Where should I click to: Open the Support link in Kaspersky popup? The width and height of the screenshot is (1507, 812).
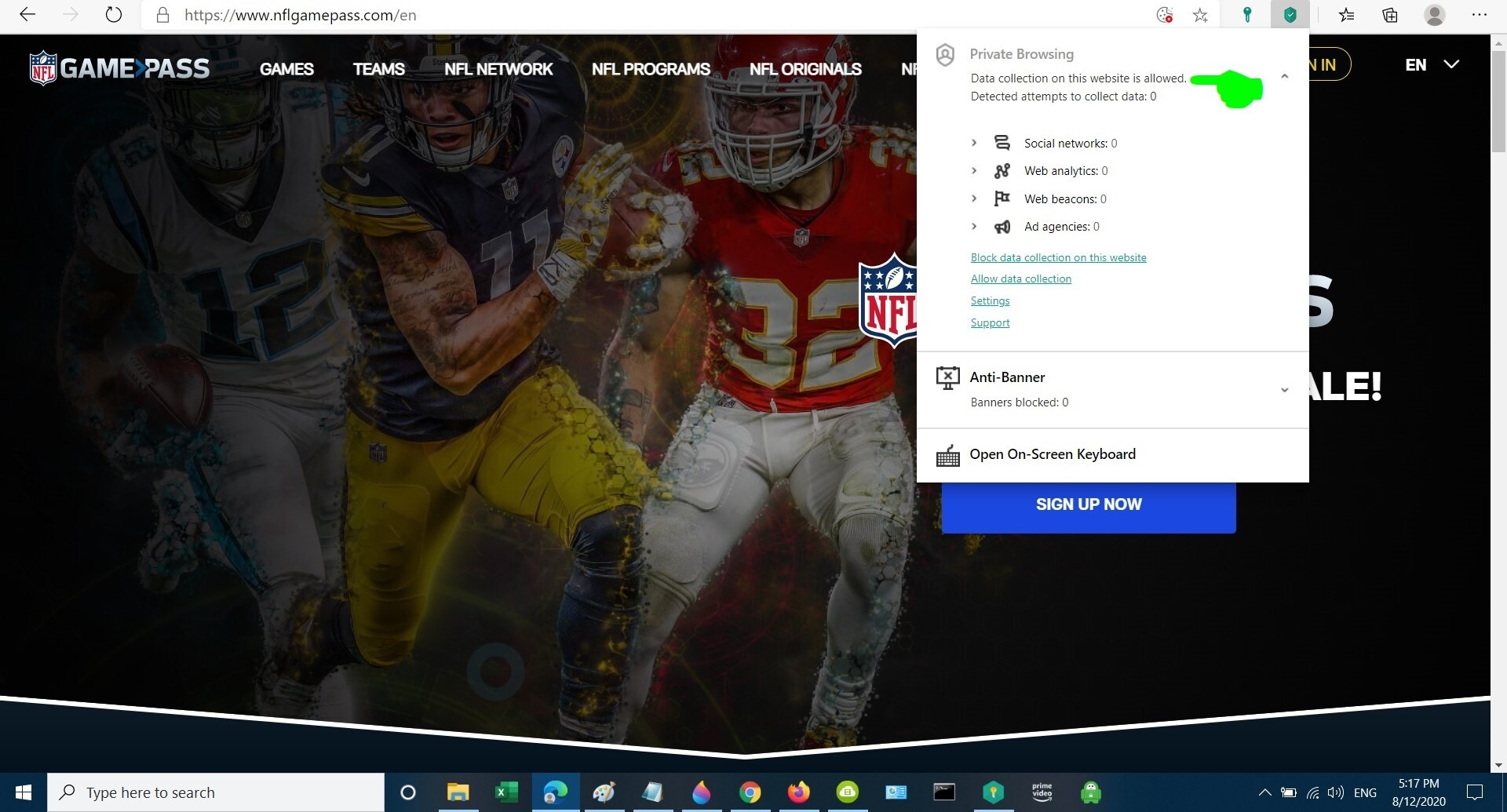click(990, 322)
